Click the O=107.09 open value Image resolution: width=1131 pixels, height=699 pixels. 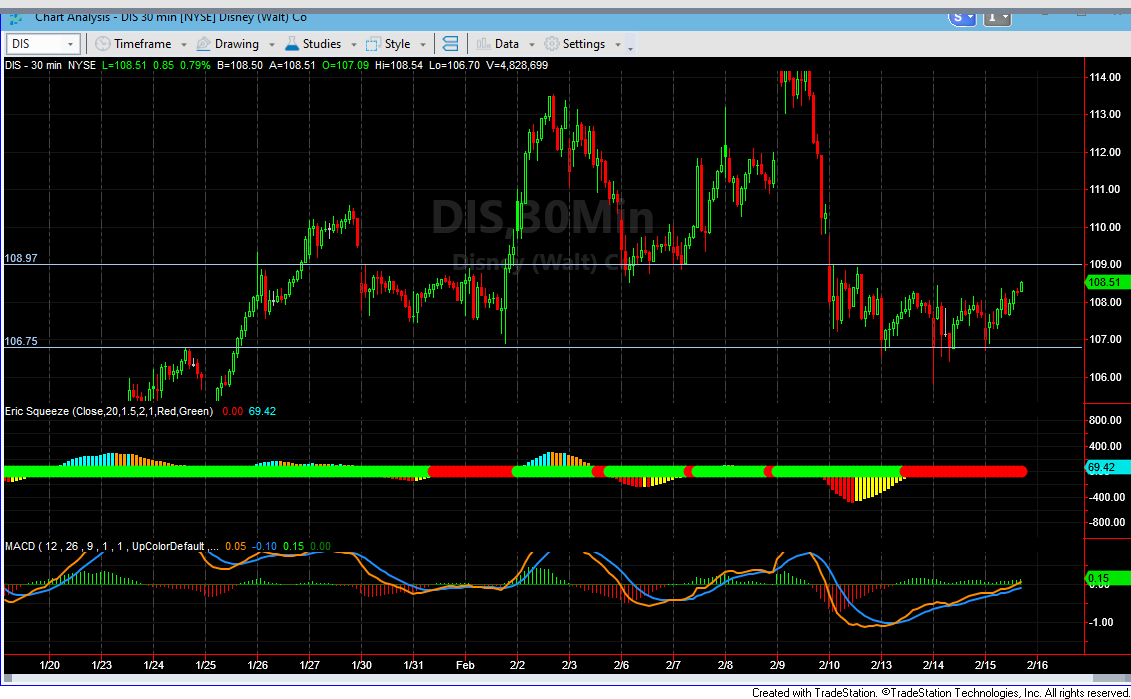(346, 65)
